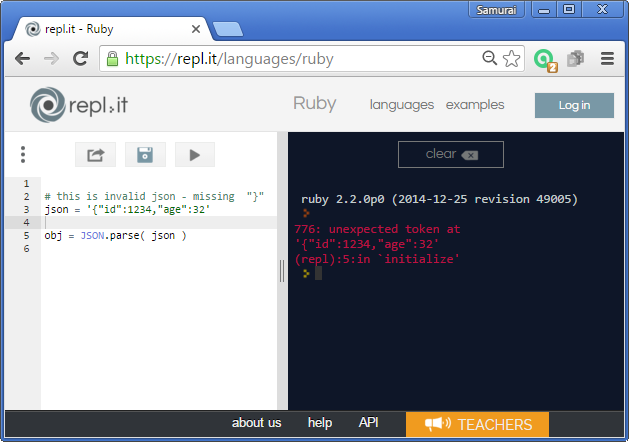The height and width of the screenshot is (442, 629).
Task: Click line number 1 in the gutter
Action: [x=26, y=184]
